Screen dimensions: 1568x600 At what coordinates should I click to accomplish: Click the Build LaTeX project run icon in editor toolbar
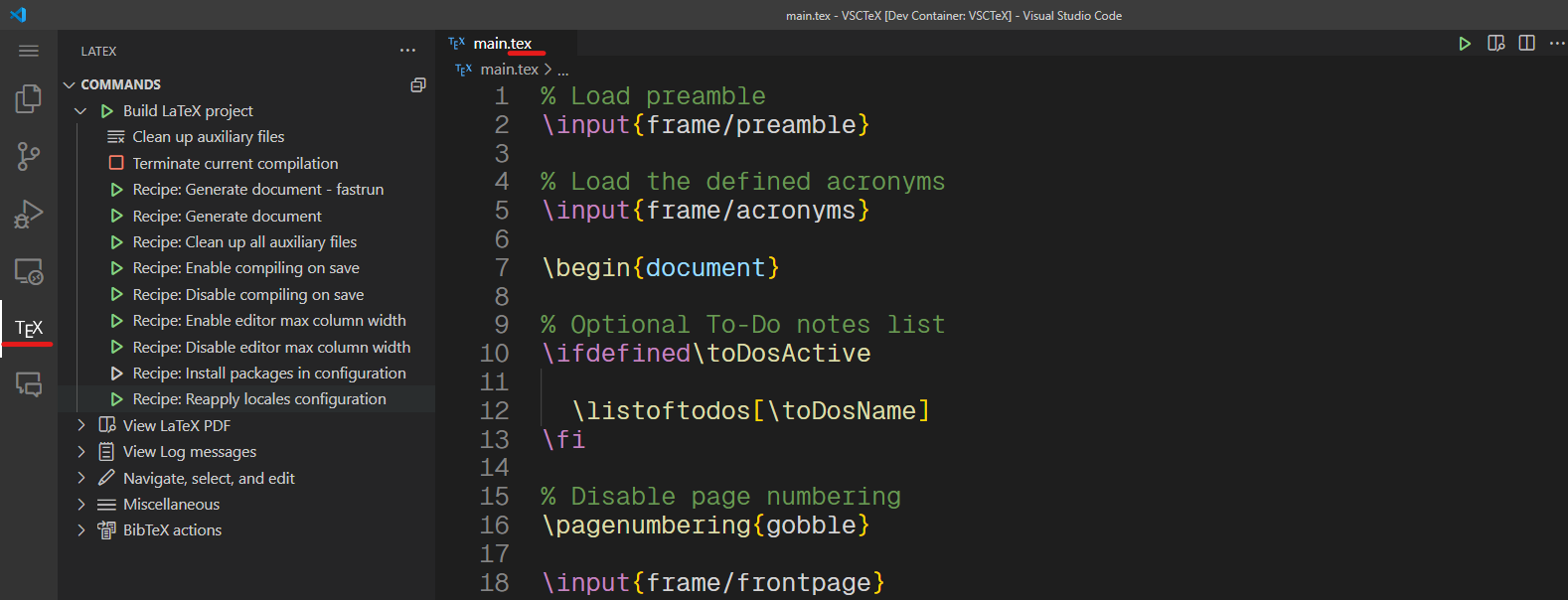click(1465, 43)
